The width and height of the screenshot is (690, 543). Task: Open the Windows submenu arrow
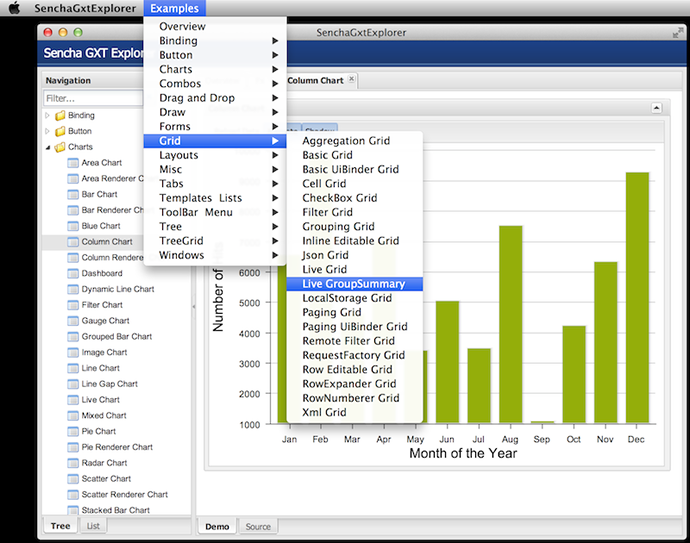coord(275,255)
